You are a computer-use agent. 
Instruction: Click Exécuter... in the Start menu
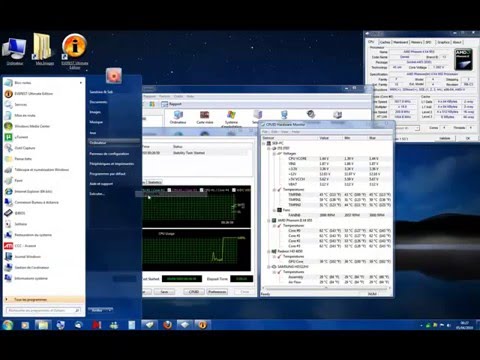click(97, 194)
